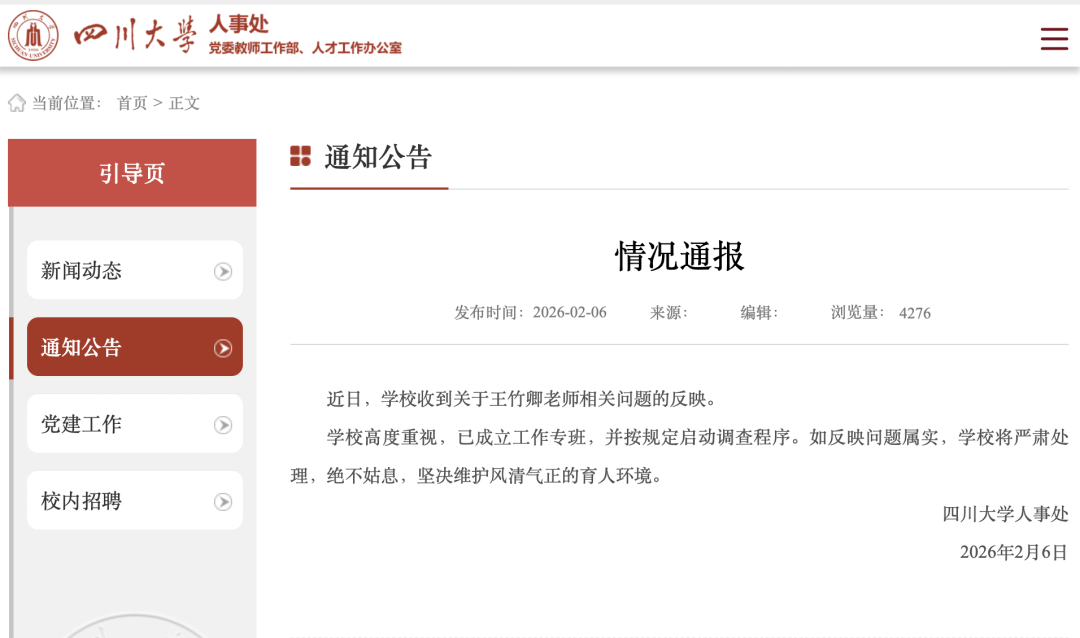Click the 正文 breadcrumb item

point(184,103)
